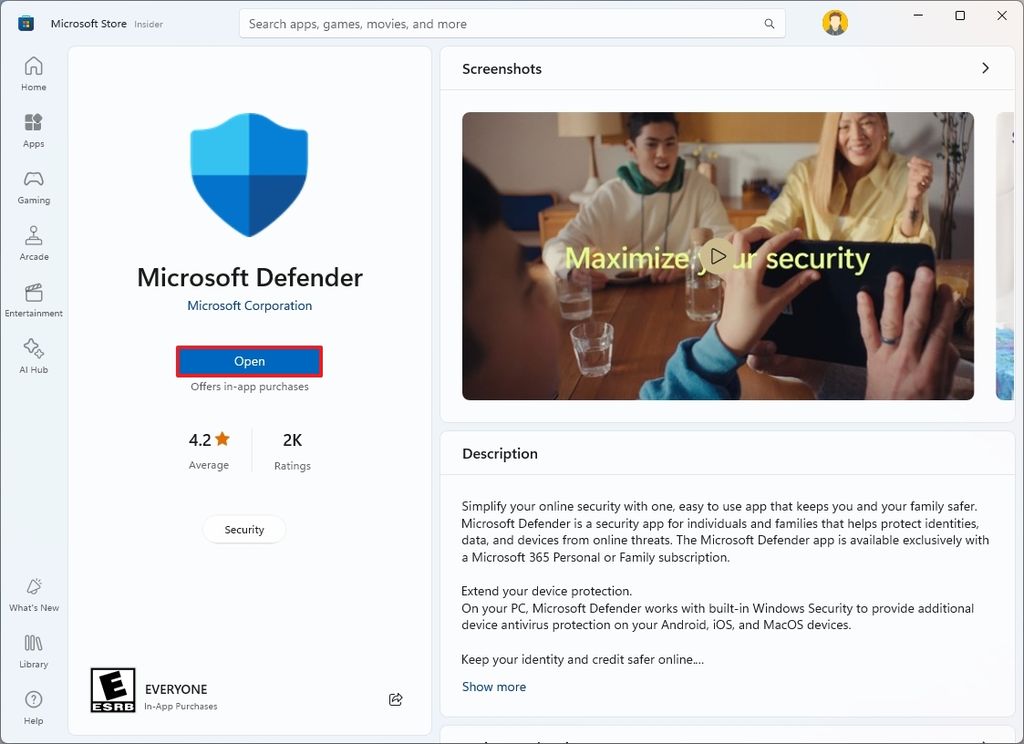Open the Microsoft Store Insider account avatar
The width and height of the screenshot is (1024, 744).
835,22
